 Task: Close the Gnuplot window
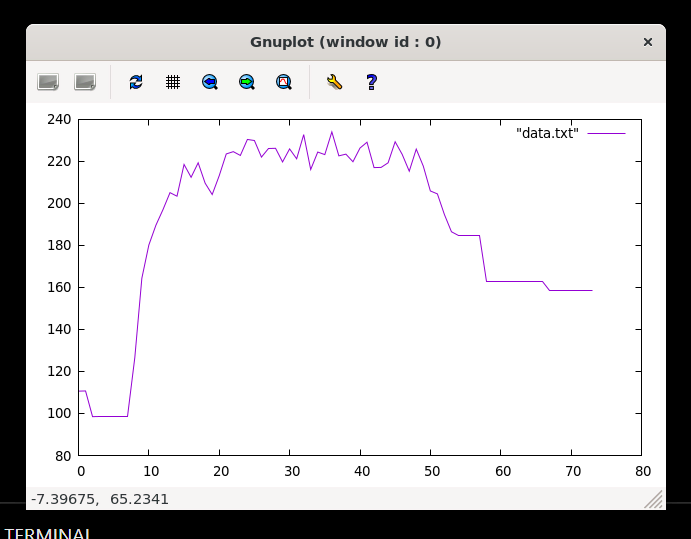pos(647,42)
